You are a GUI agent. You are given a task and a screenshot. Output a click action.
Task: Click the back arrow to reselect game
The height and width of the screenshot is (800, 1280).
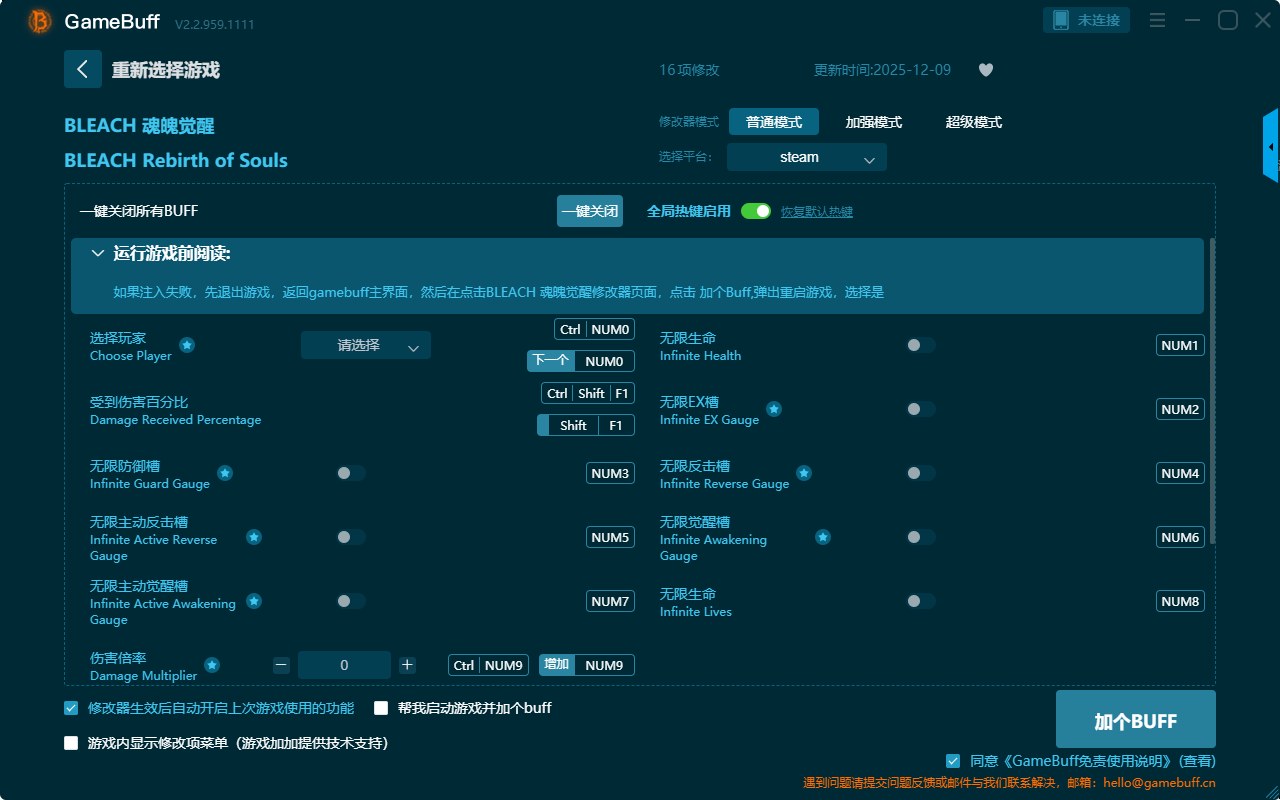(83, 69)
